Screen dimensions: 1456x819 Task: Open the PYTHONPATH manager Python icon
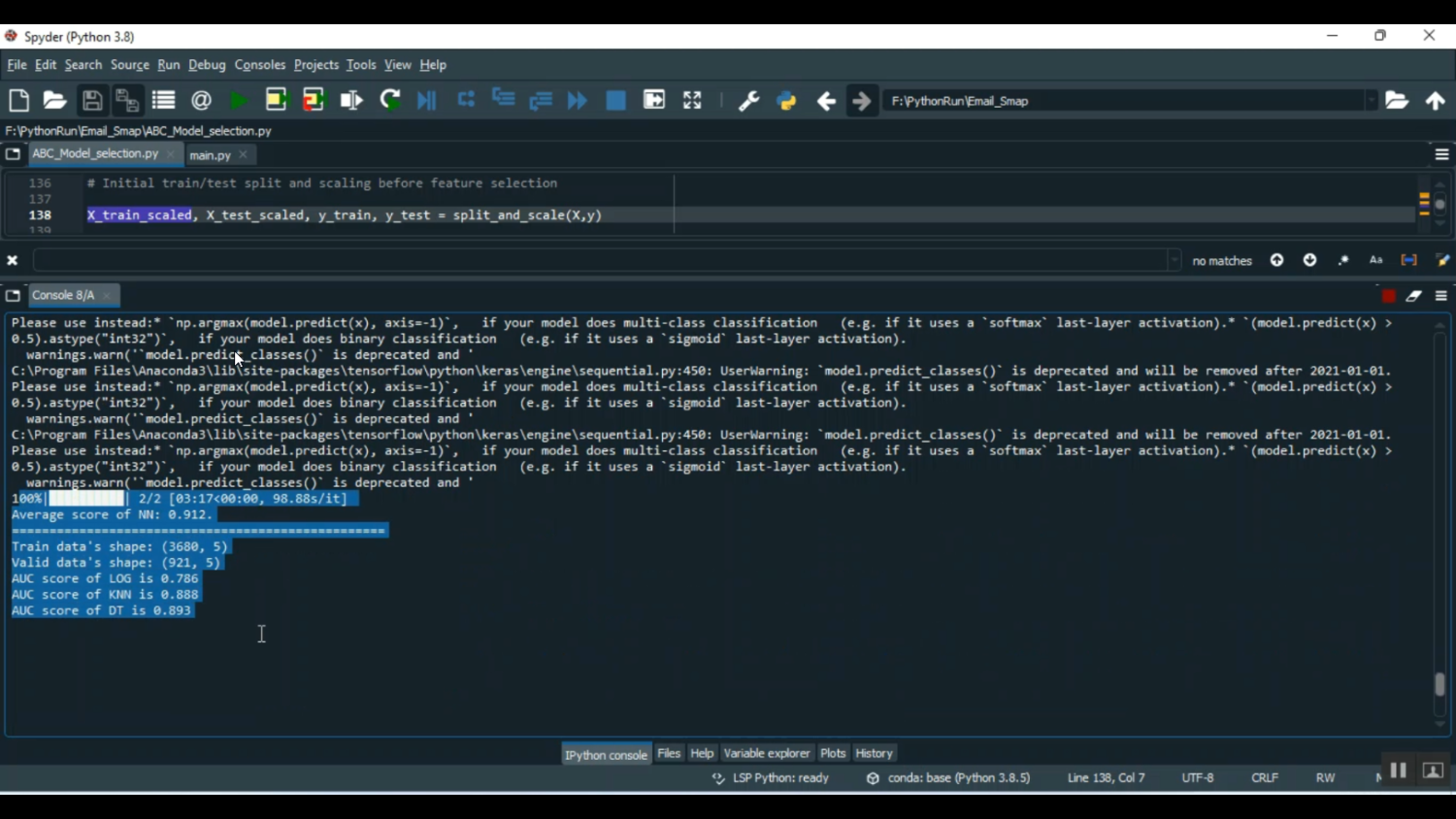pos(787,101)
